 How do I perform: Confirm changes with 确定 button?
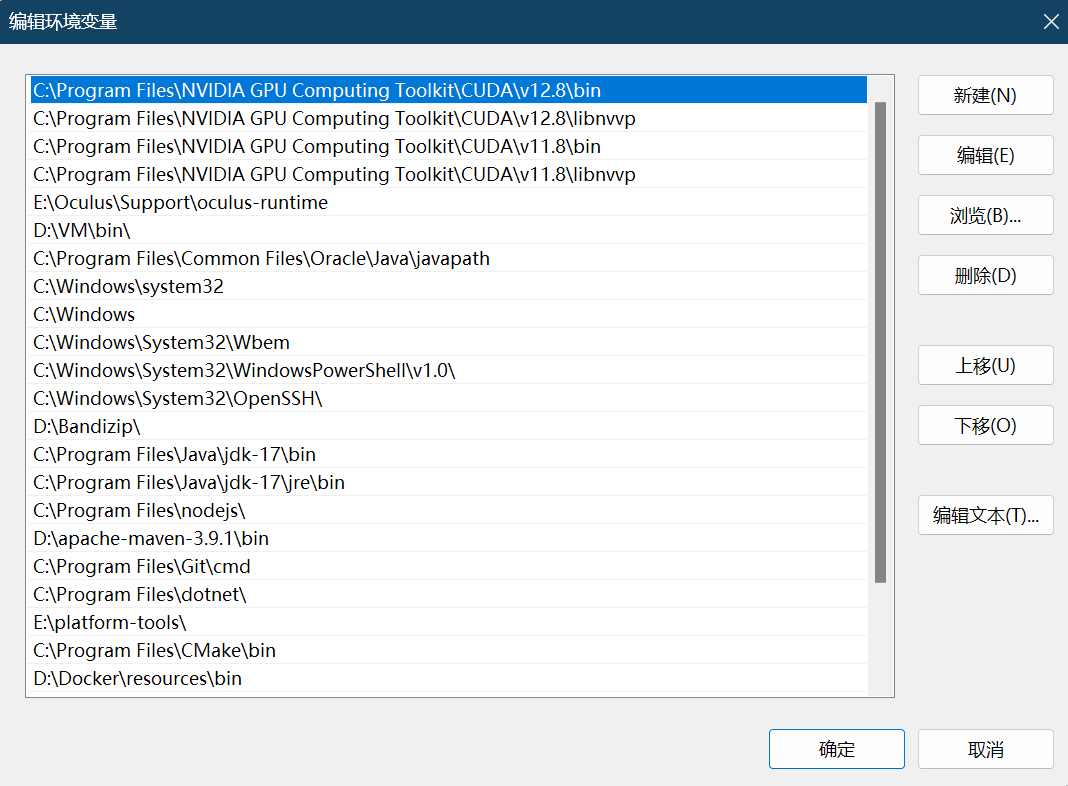(836, 749)
